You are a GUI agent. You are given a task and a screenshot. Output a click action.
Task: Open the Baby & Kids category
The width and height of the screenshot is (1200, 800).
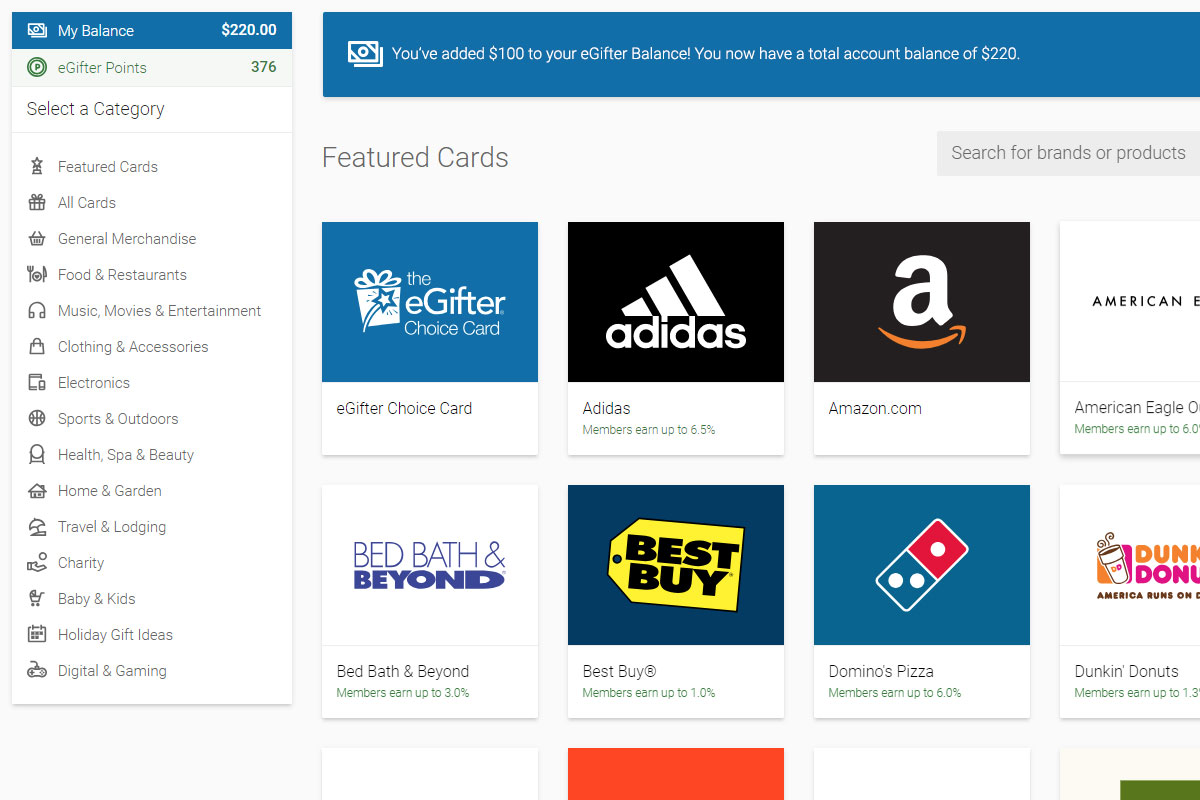(97, 599)
